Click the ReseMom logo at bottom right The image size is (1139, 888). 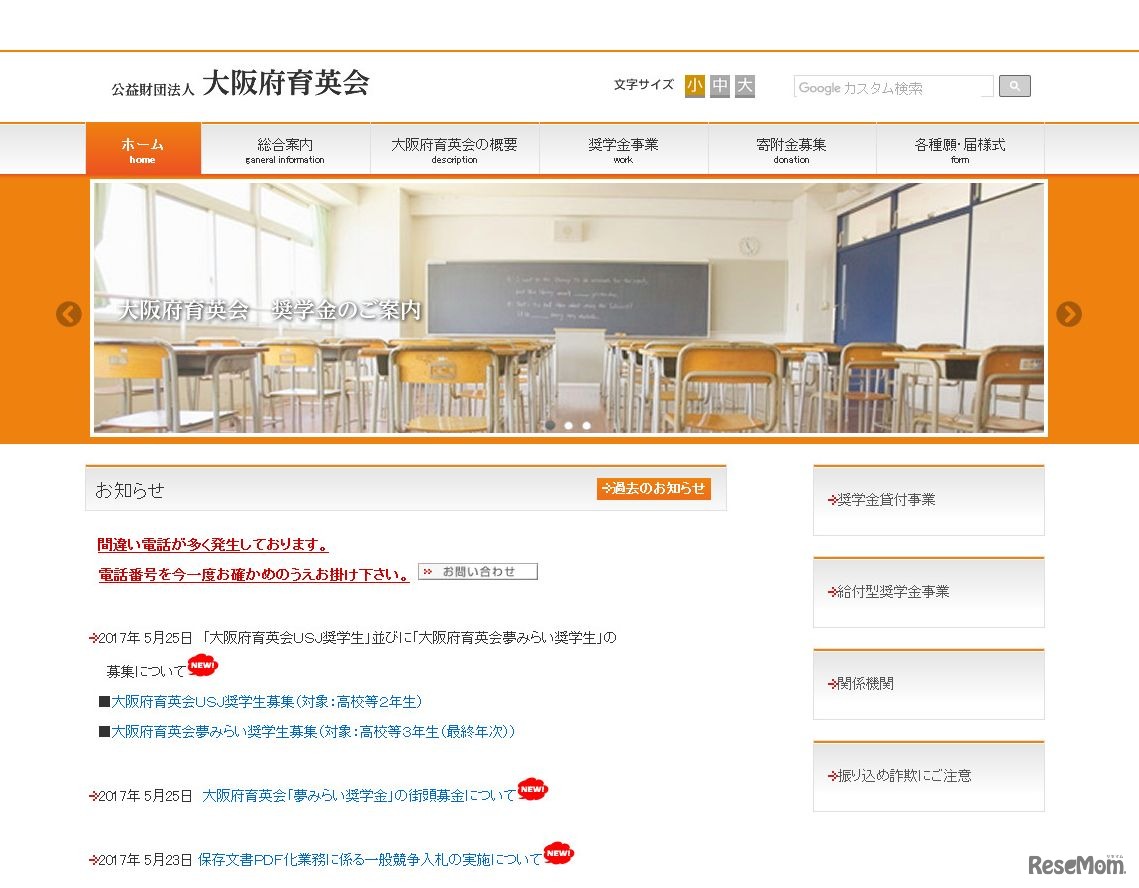pyautogui.click(x=1076, y=862)
